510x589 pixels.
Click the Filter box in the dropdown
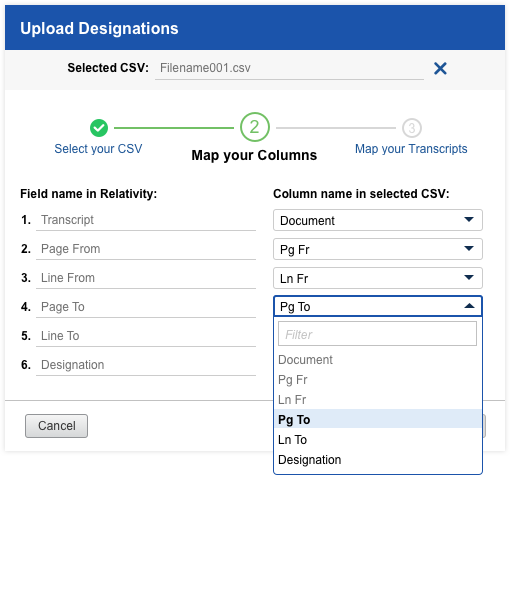(x=377, y=334)
